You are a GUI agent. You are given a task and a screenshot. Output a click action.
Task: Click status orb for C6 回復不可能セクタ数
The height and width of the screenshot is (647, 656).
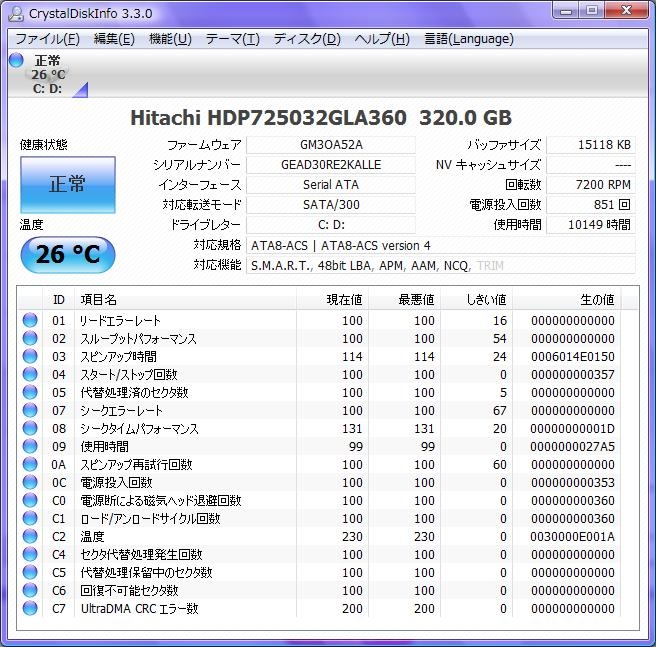point(30,590)
